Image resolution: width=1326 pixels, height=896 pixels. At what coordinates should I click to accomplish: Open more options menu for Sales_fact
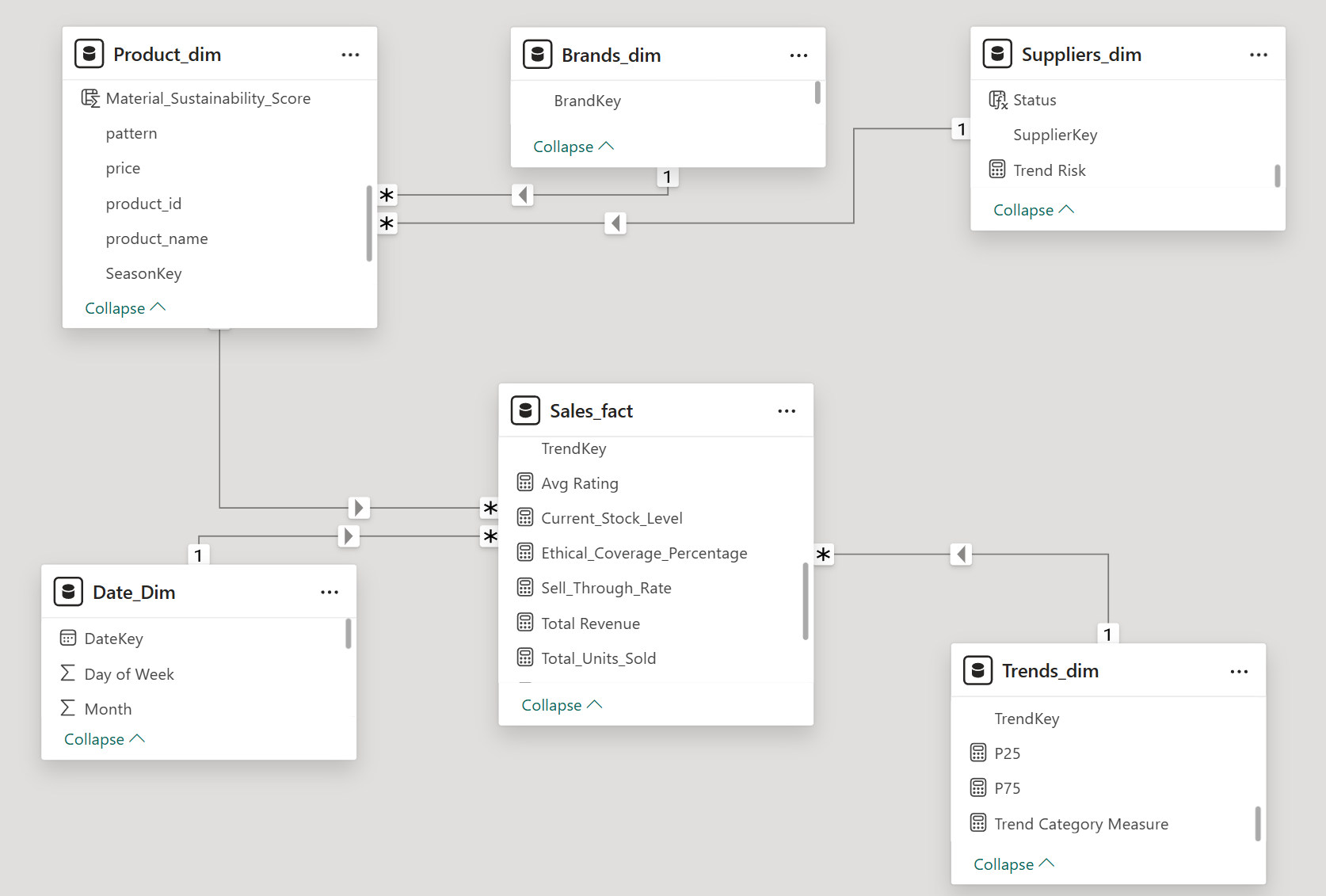[x=786, y=410]
